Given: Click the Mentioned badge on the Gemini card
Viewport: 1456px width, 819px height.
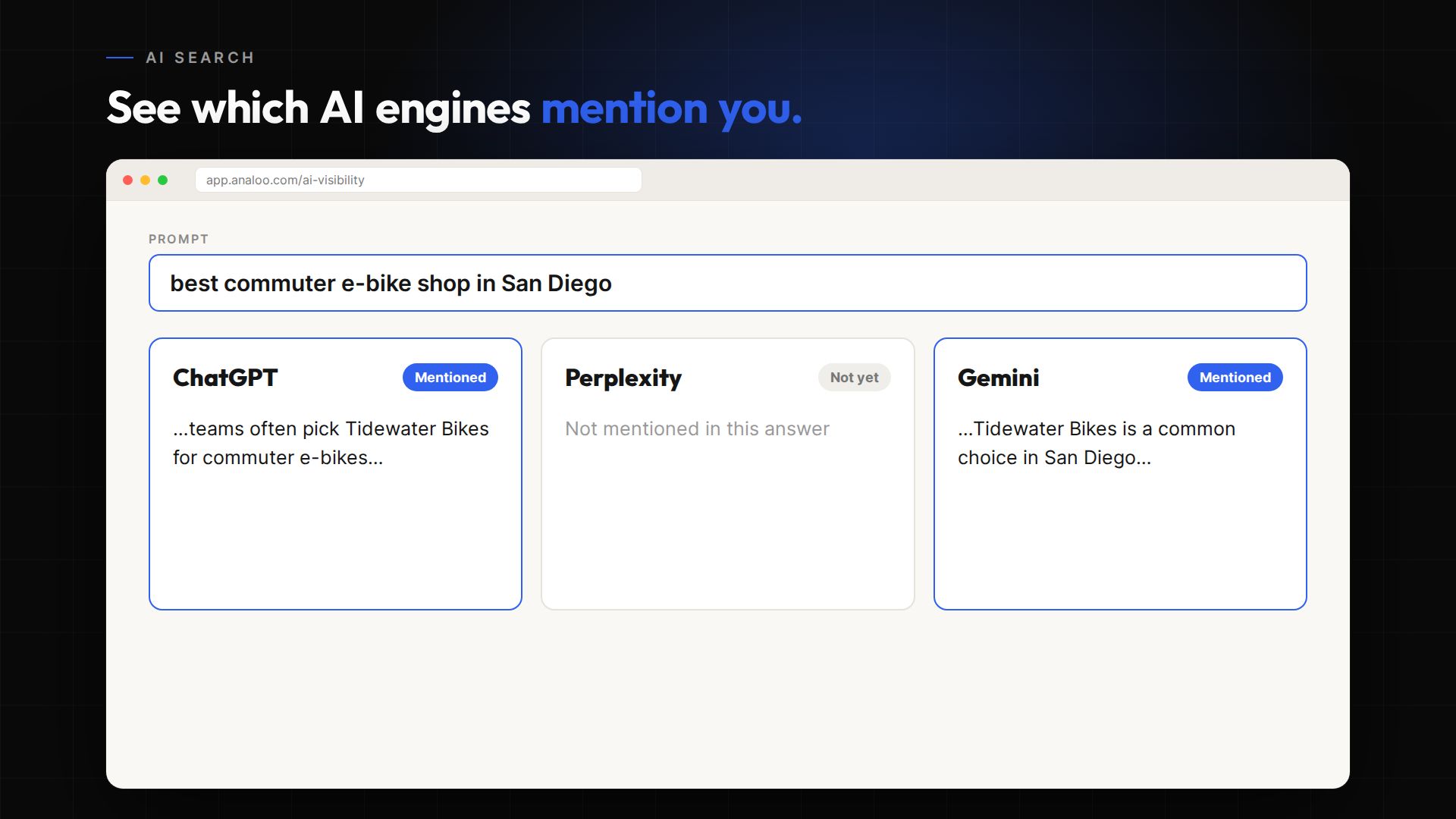Looking at the screenshot, I should pos(1235,377).
